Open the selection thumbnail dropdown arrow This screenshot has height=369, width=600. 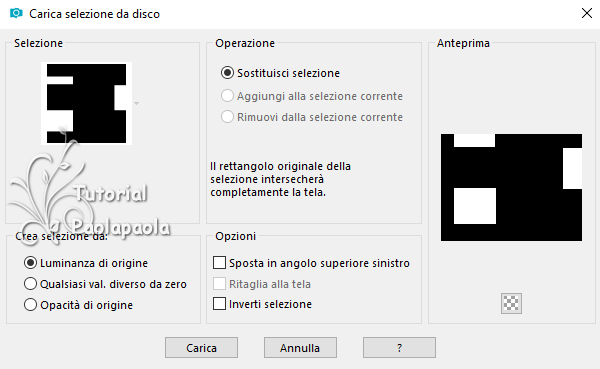click(x=137, y=103)
